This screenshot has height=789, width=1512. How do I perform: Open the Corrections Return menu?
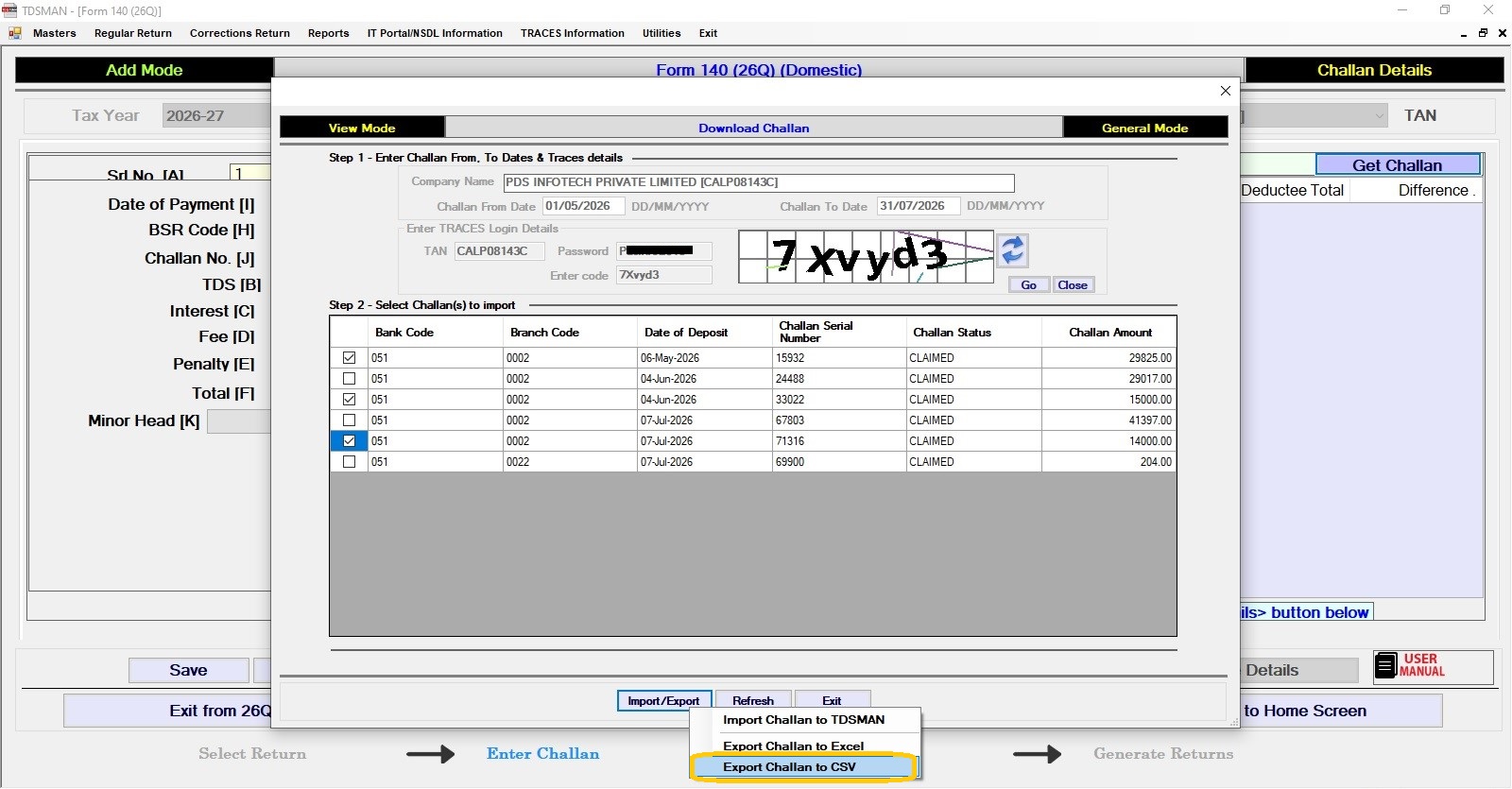point(240,33)
